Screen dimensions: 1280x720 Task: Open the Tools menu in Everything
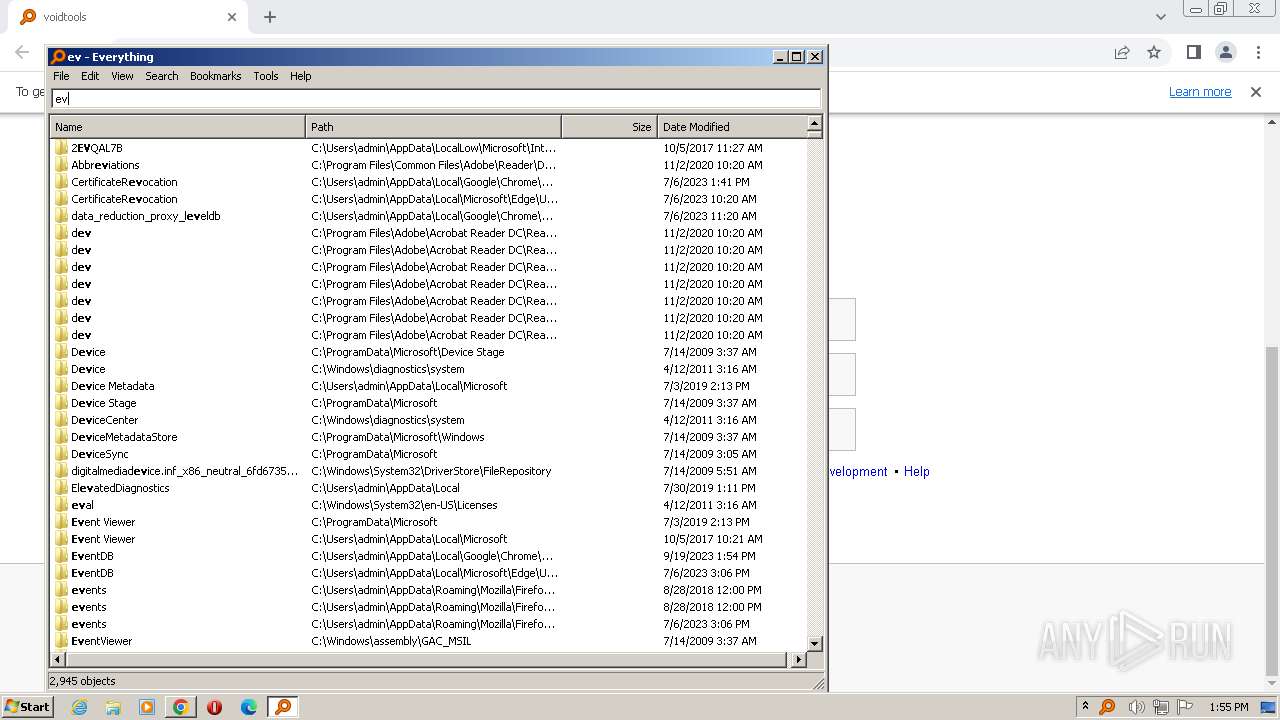pyautogui.click(x=266, y=76)
